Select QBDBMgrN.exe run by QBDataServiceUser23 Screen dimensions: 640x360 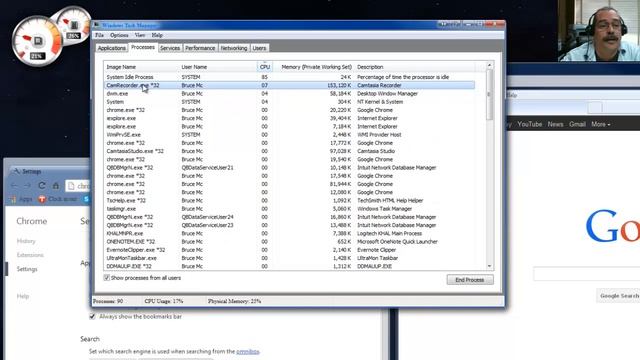pyautogui.click(x=289, y=225)
